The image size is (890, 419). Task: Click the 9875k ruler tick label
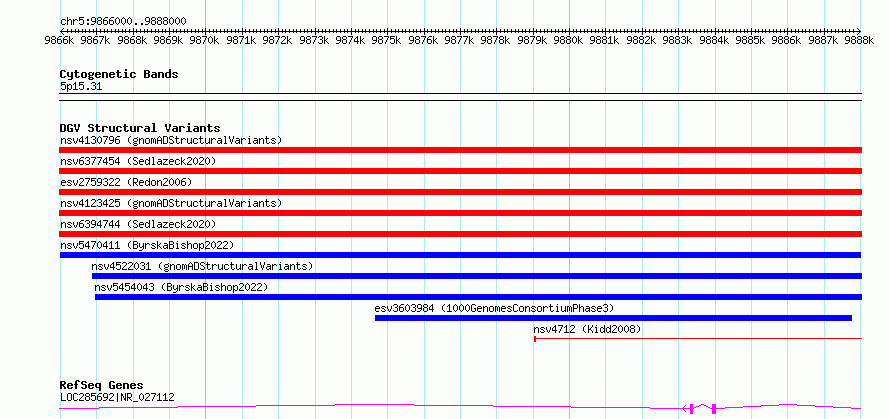(x=388, y=40)
